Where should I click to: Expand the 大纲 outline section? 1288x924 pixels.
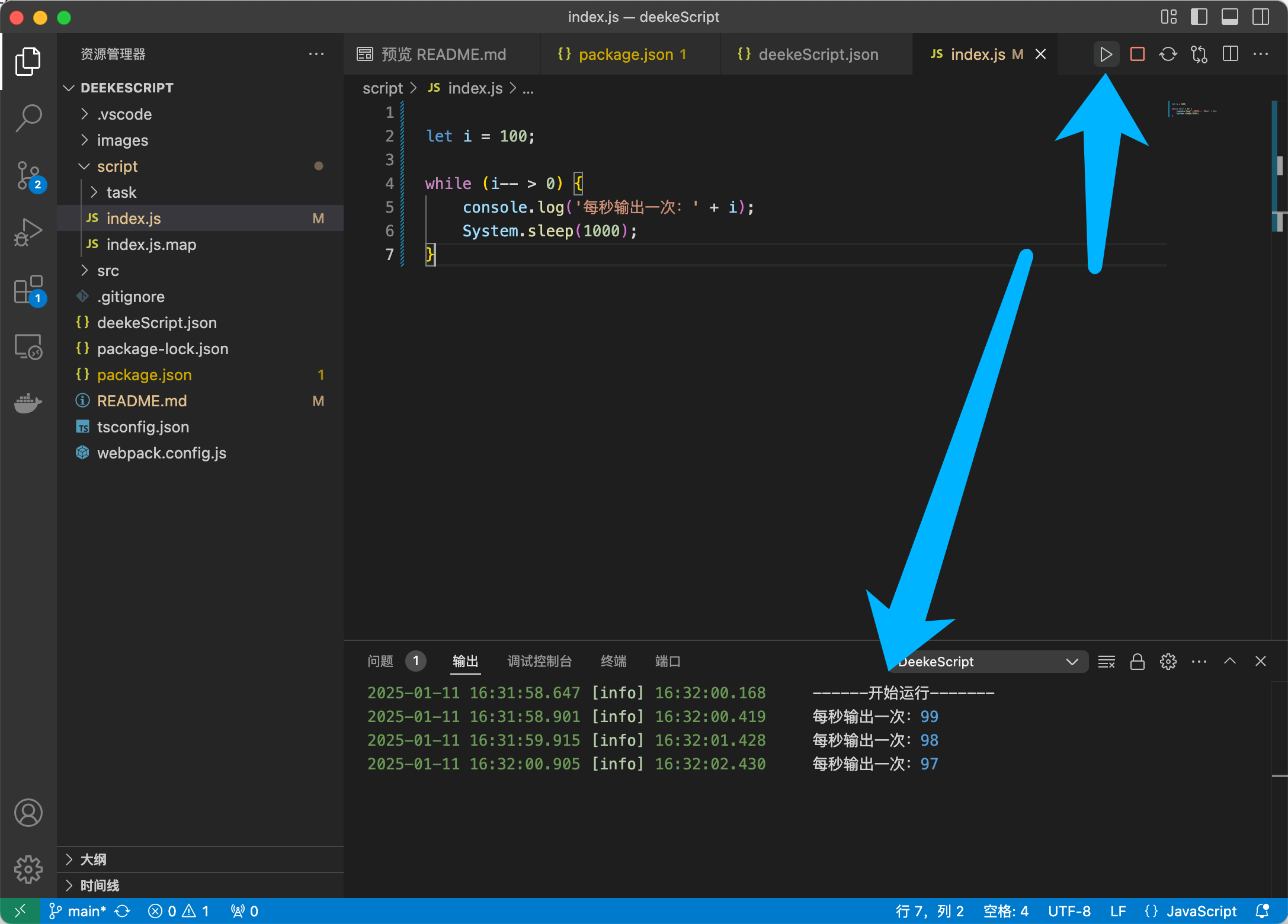(94, 859)
